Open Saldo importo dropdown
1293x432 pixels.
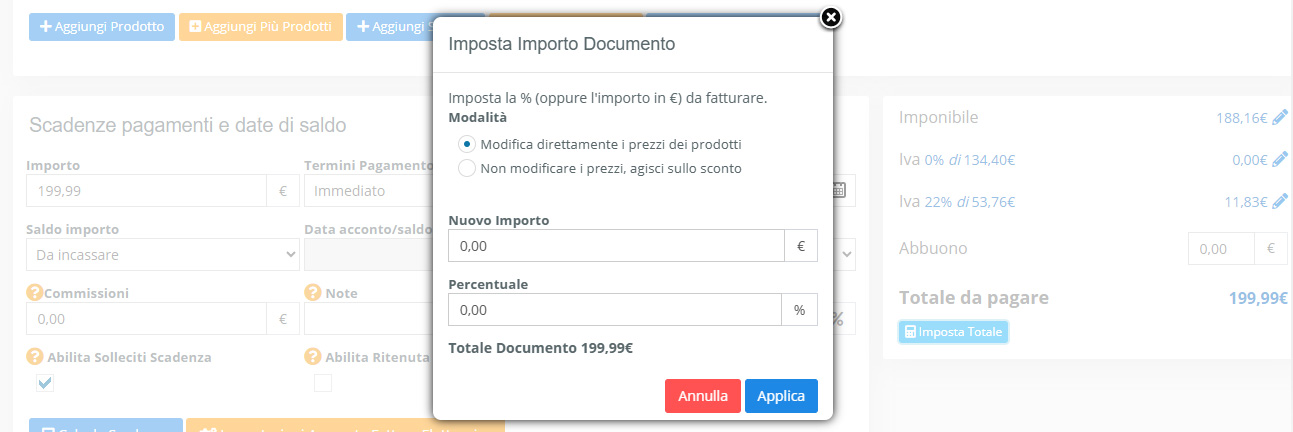(163, 254)
